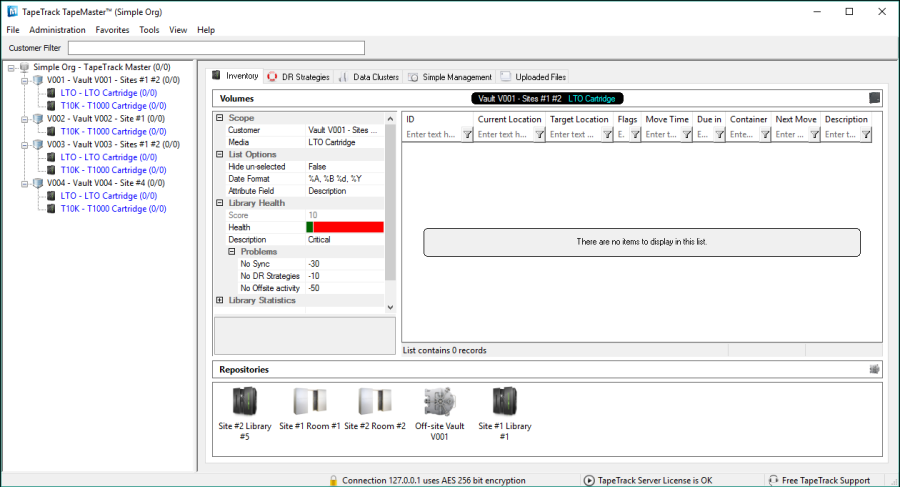This screenshot has width=900, height=487.
Task: Select T10K Cartridge under Vault V003
Action: [113, 170]
